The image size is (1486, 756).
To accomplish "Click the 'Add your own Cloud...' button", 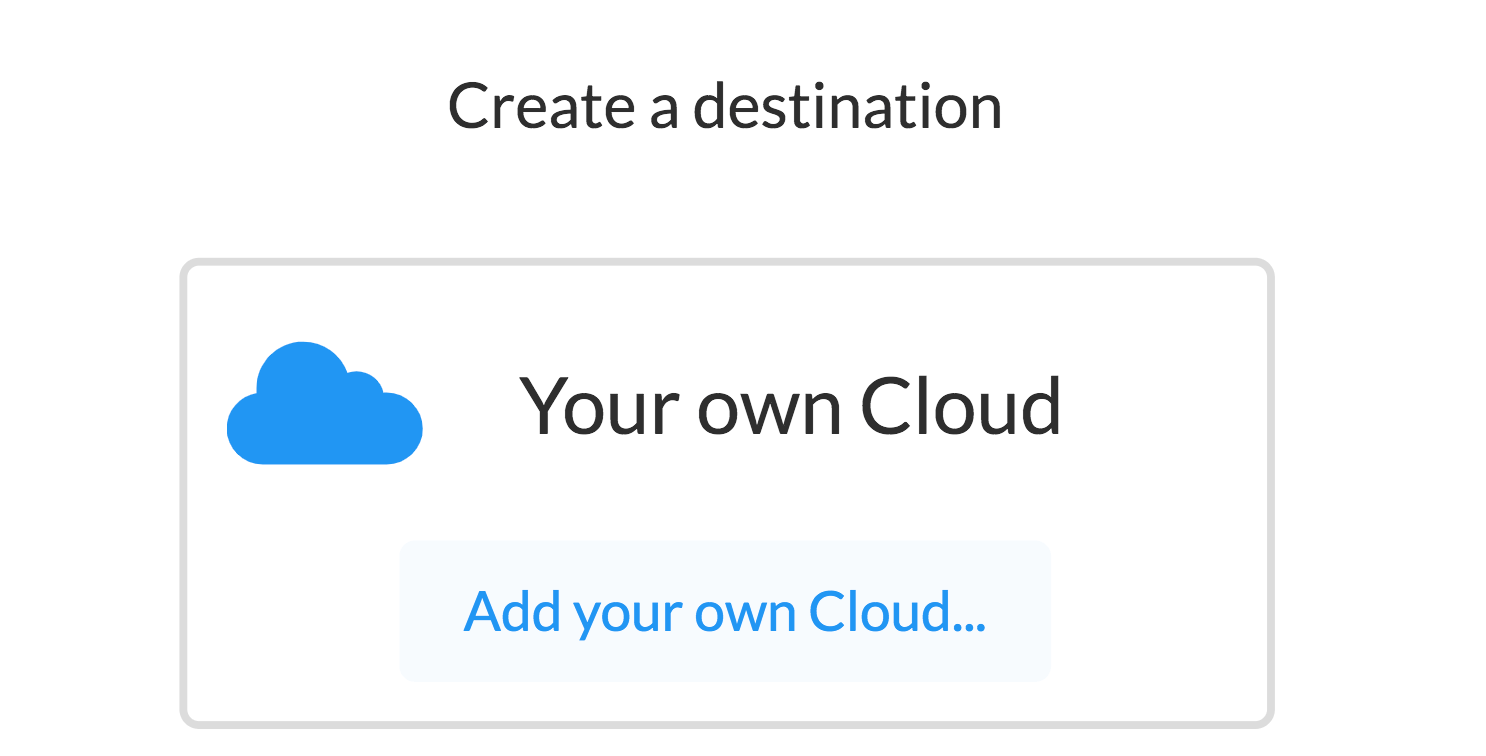I will pyautogui.click(x=725, y=611).
